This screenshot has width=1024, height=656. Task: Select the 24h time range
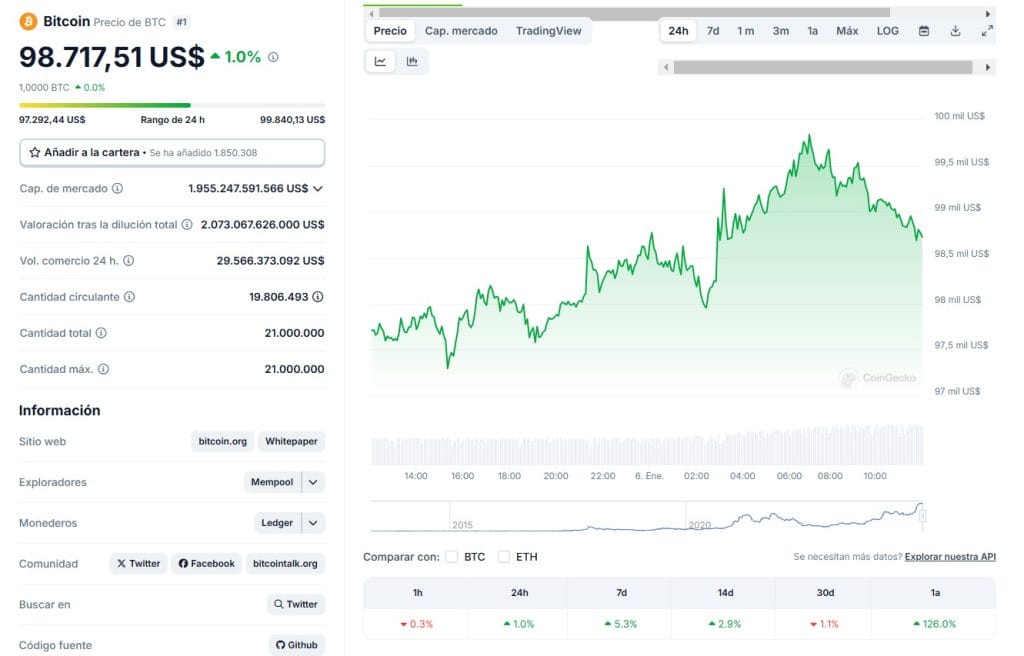[x=678, y=31]
